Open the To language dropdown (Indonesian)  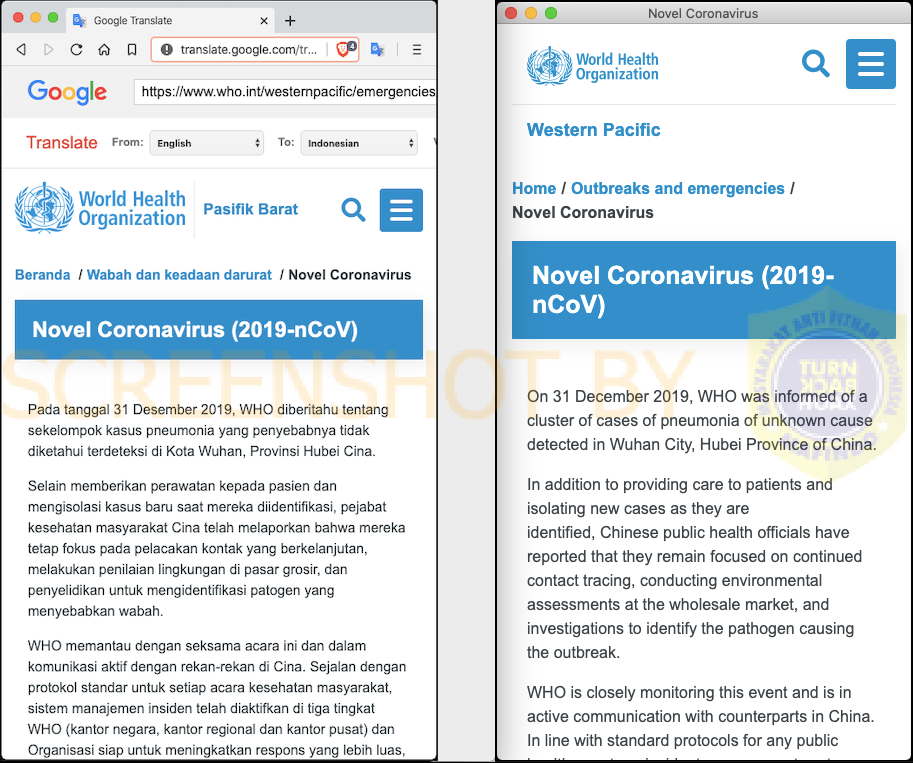coord(359,143)
